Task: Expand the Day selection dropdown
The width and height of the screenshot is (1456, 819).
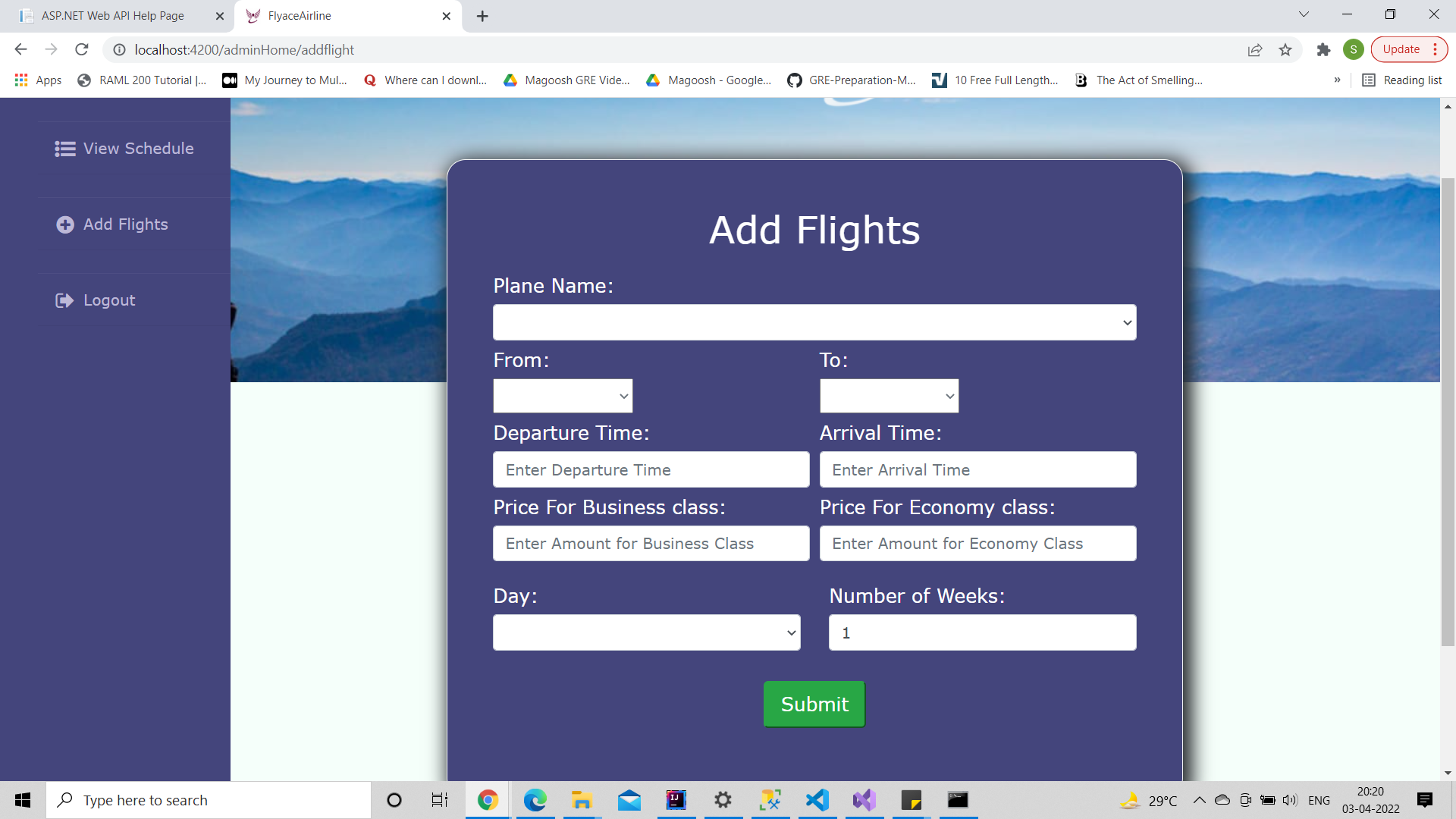Action: click(x=646, y=632)
